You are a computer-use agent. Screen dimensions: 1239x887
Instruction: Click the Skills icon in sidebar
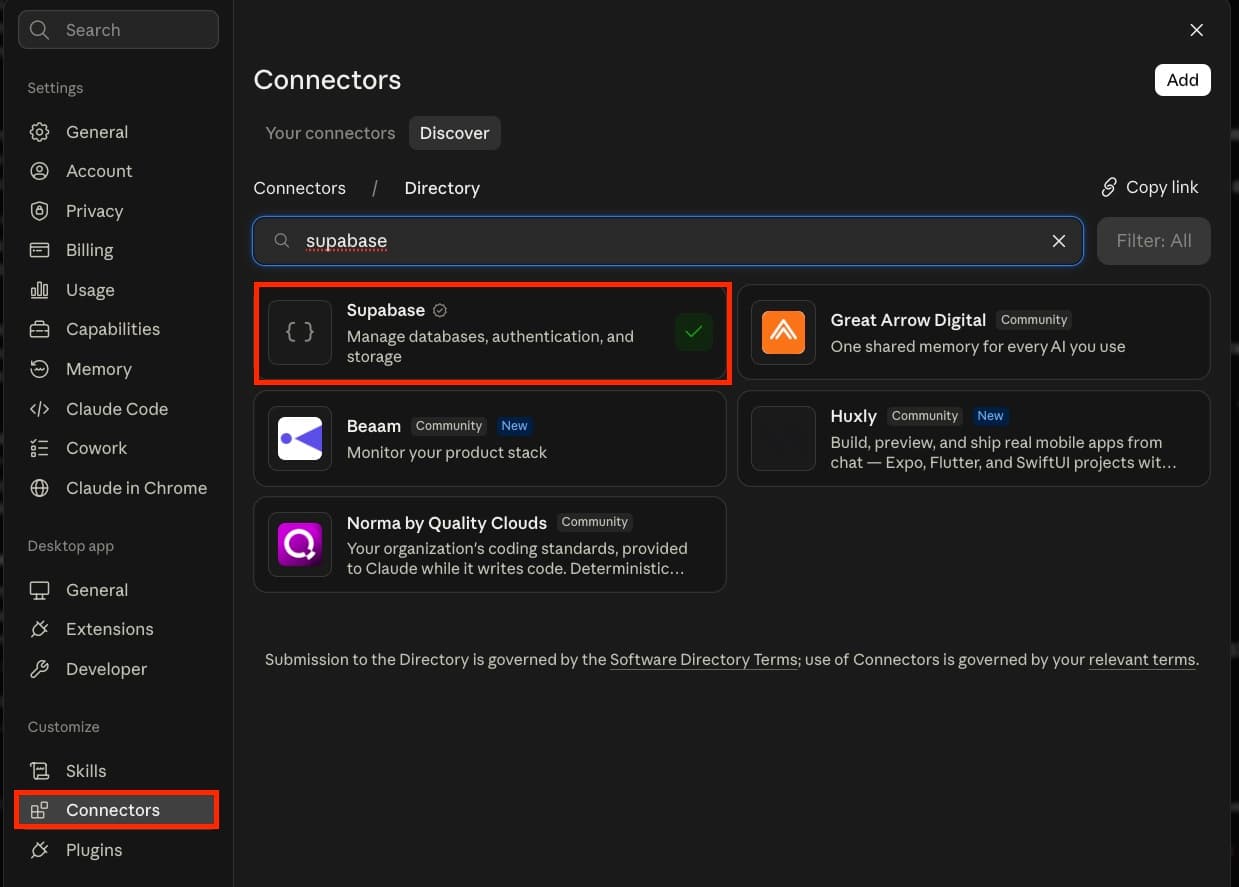click(x=39, y=771)
